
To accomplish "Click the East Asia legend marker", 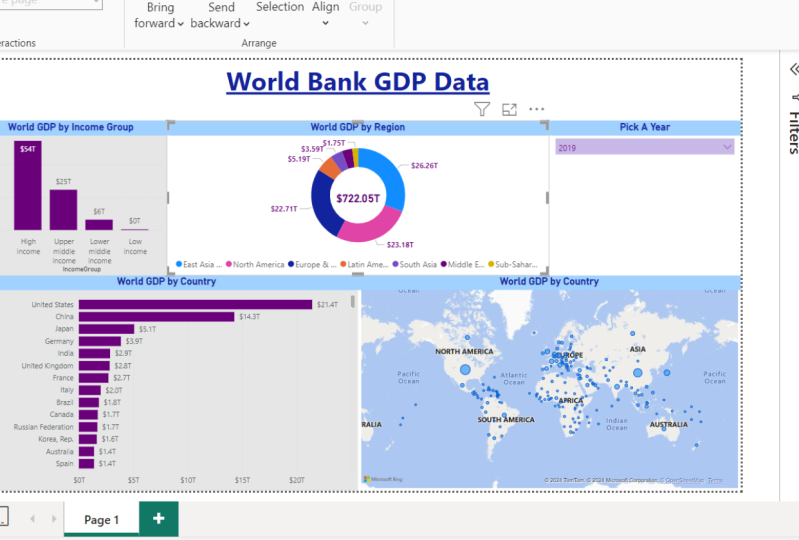I will 179,264.
